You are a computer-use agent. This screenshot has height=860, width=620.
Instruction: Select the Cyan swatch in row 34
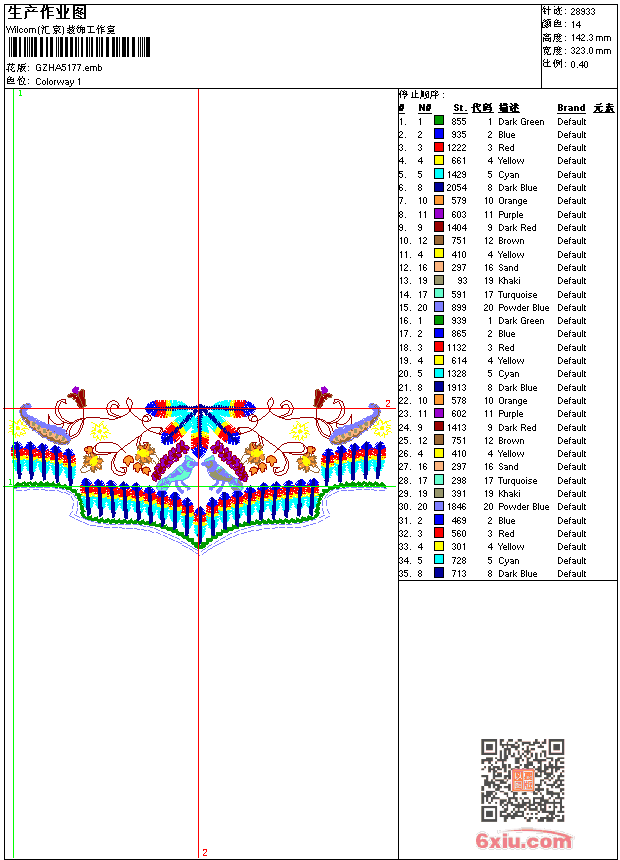pyautogui.click(x=439, y=559)
